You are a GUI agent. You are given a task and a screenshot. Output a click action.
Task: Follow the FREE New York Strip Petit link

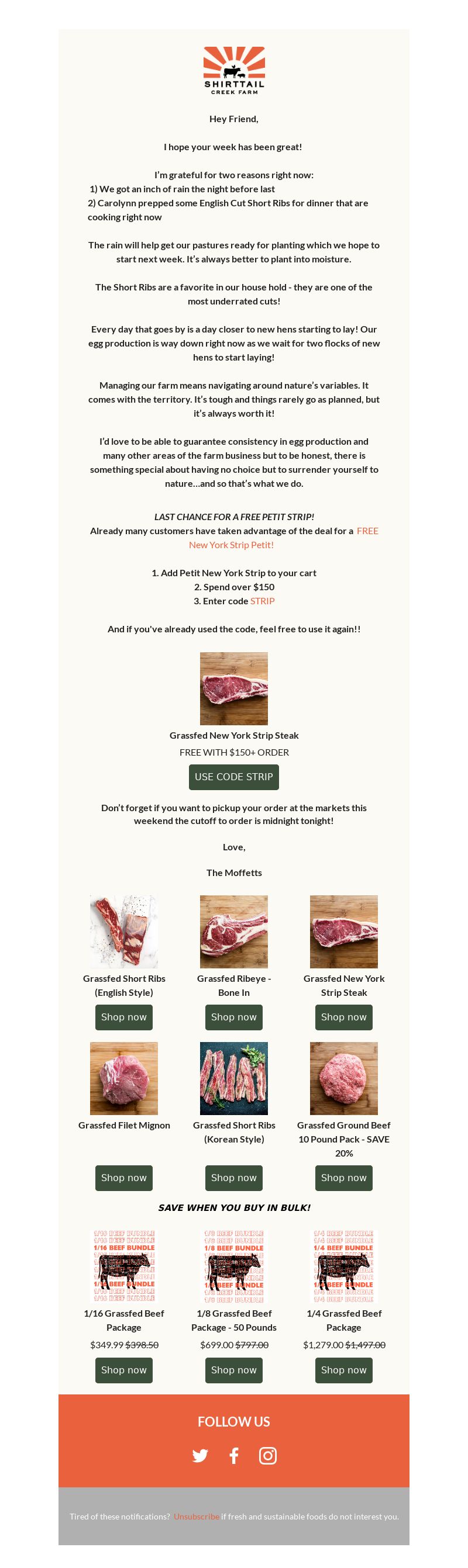click(283, 538)
